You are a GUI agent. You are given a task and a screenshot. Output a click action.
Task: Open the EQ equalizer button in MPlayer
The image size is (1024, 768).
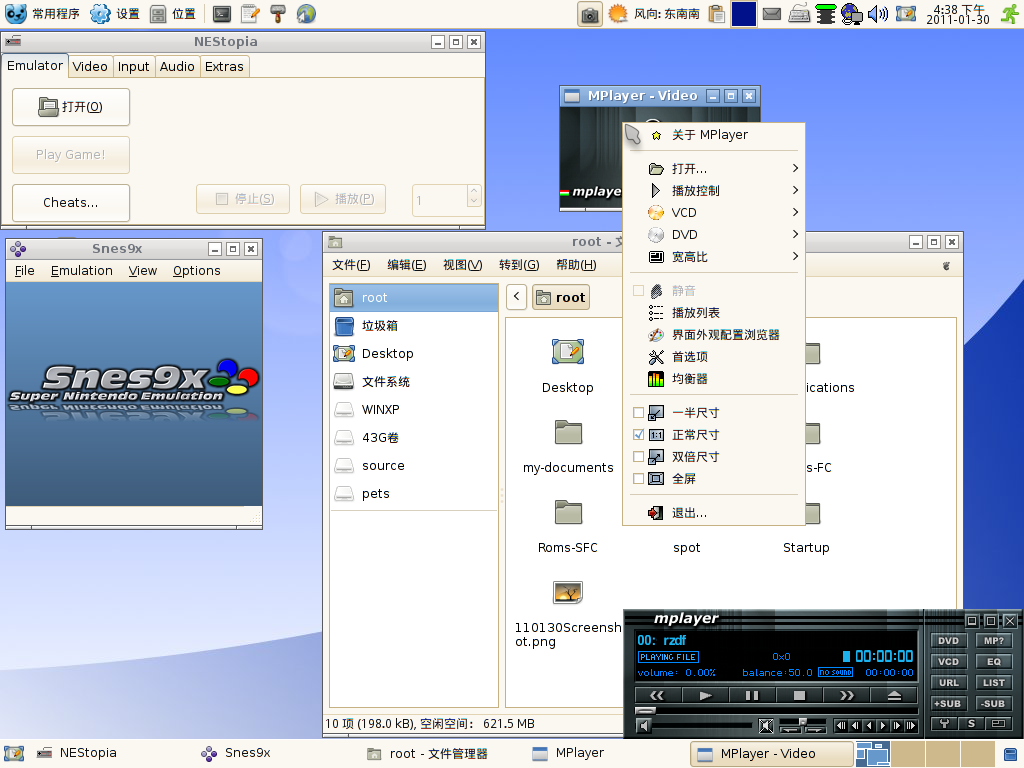[x=994, y=662]
